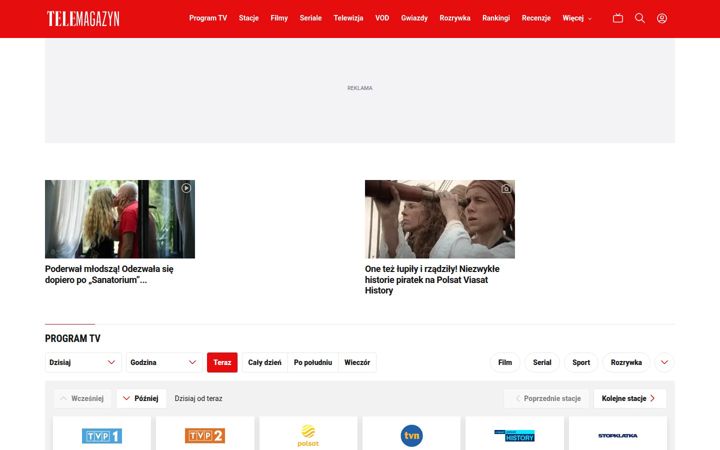Select the Cały dzień time filter

coord(265,362)
